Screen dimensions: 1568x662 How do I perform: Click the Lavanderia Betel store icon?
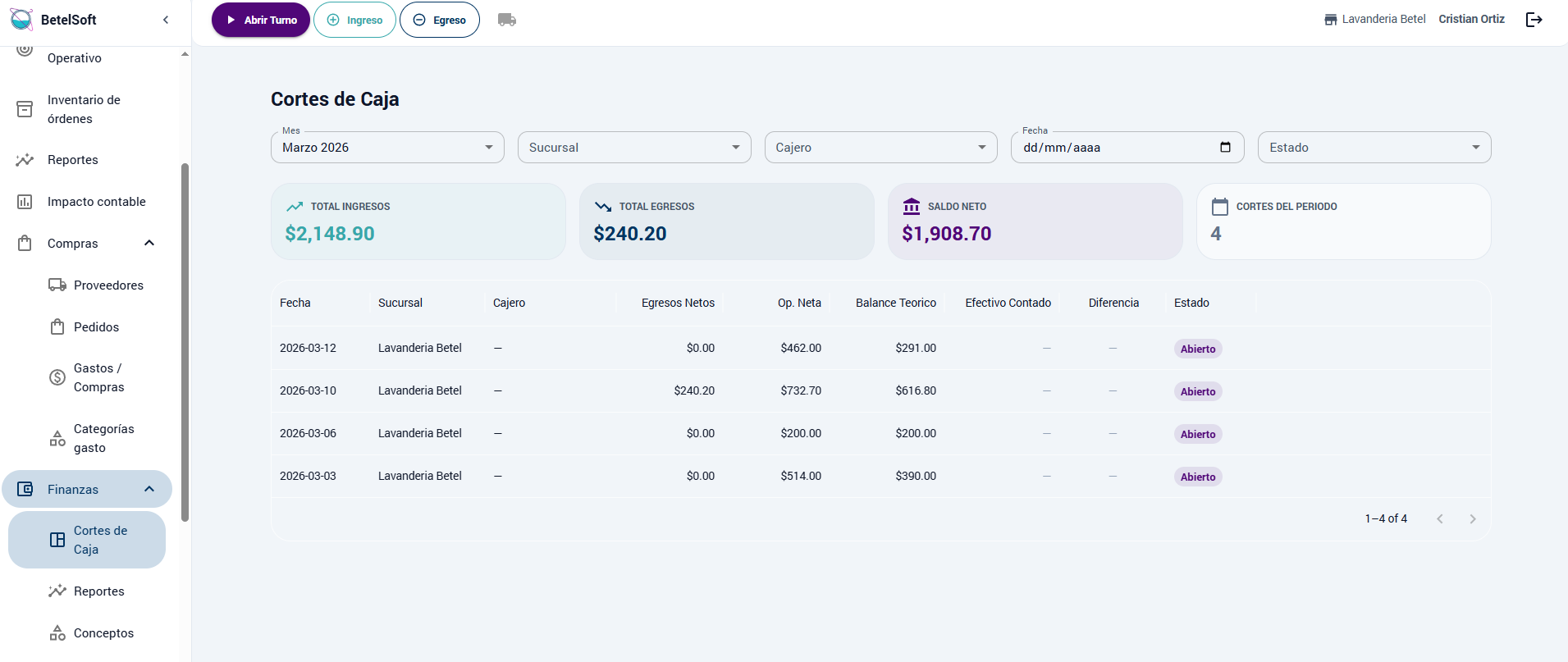point(1330,20)
